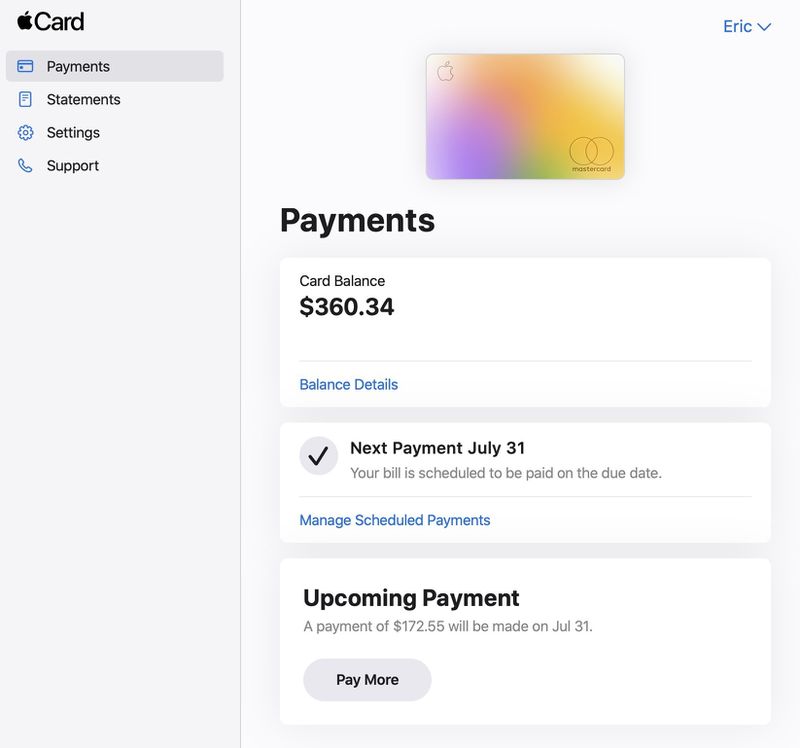Click the Eric account name
The height and width of the screenshot is (748, 800).
(x=738, y=26)
